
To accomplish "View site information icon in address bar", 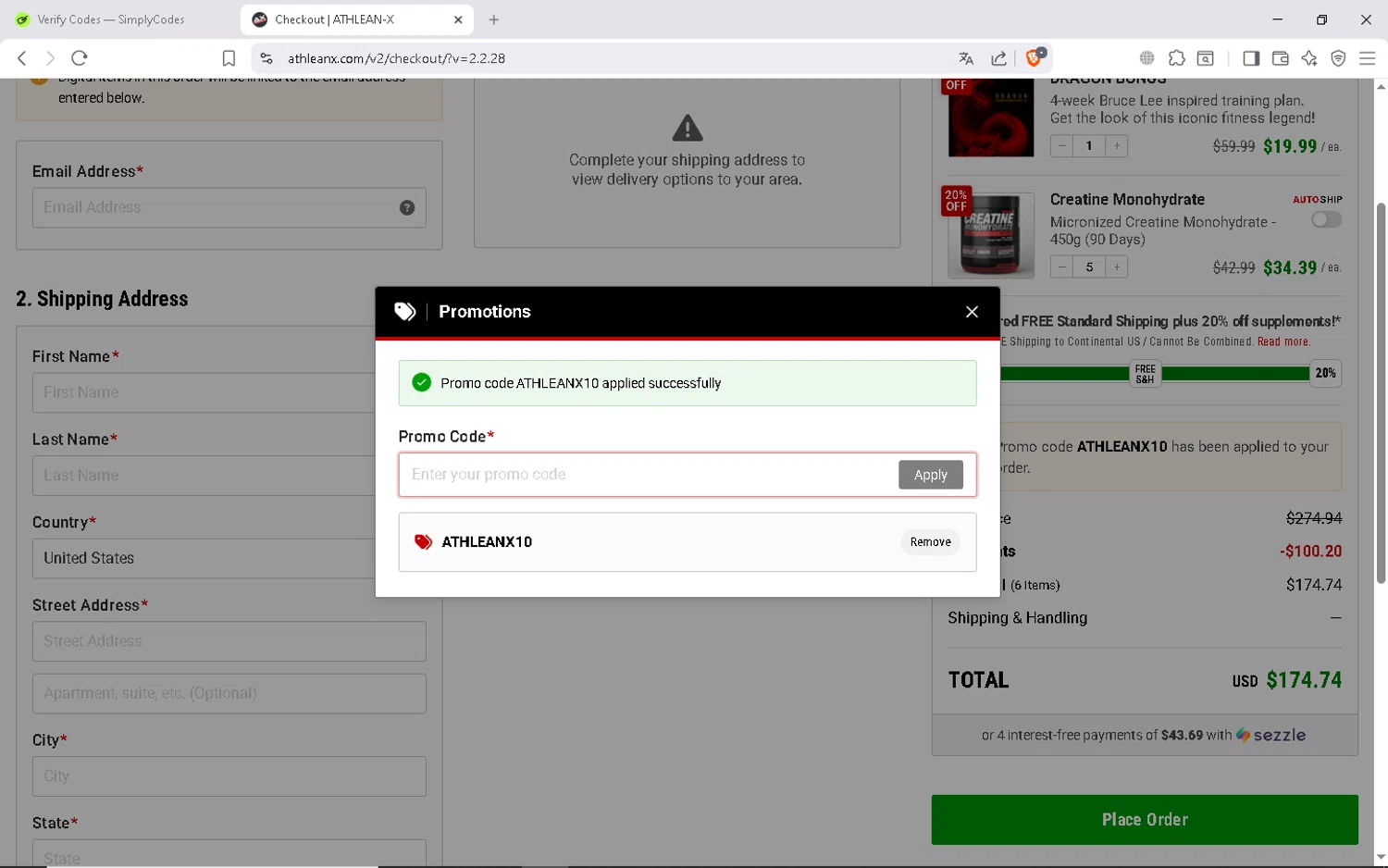I will (266, 58).
